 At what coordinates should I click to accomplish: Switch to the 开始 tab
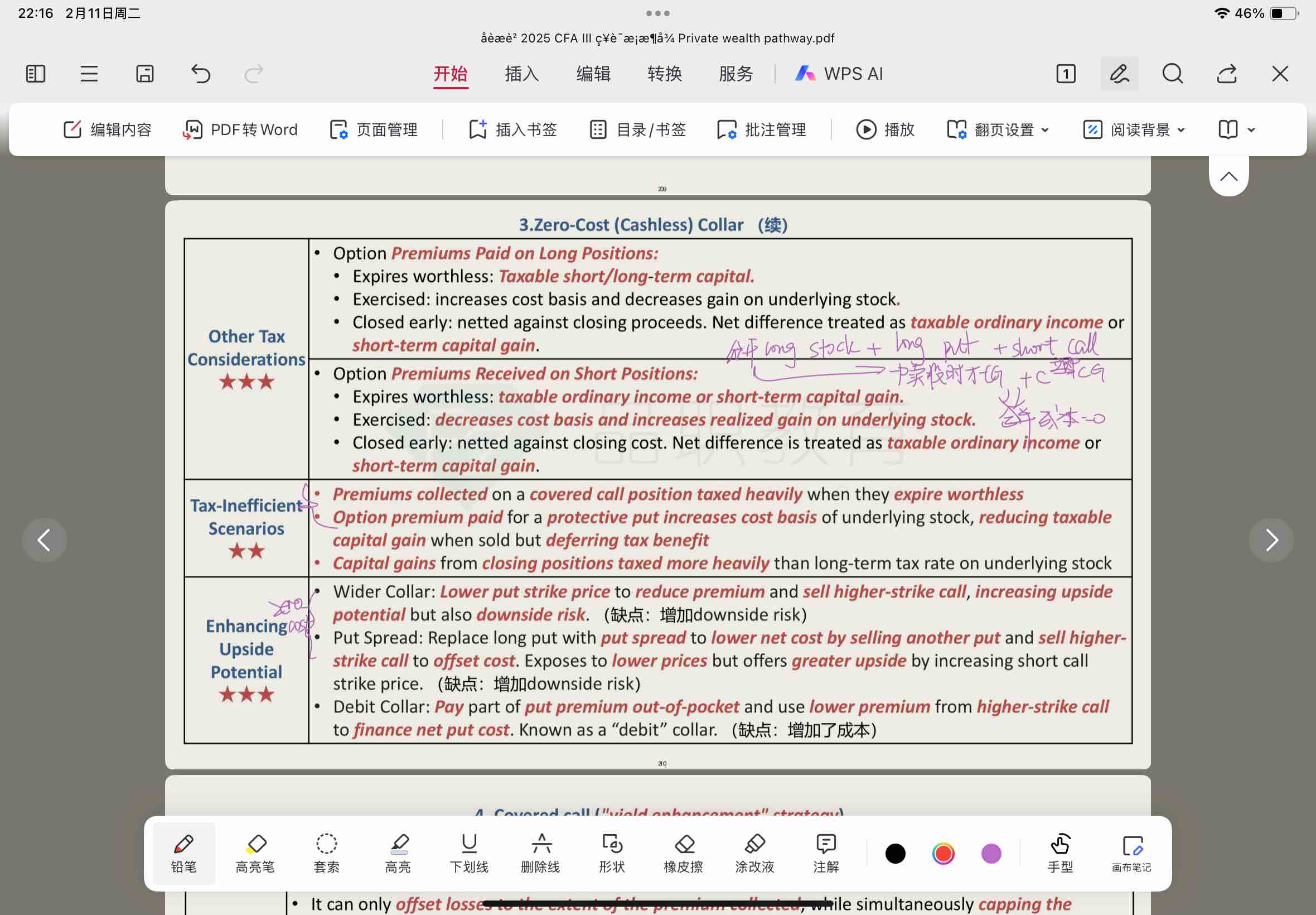coord(451,75)
